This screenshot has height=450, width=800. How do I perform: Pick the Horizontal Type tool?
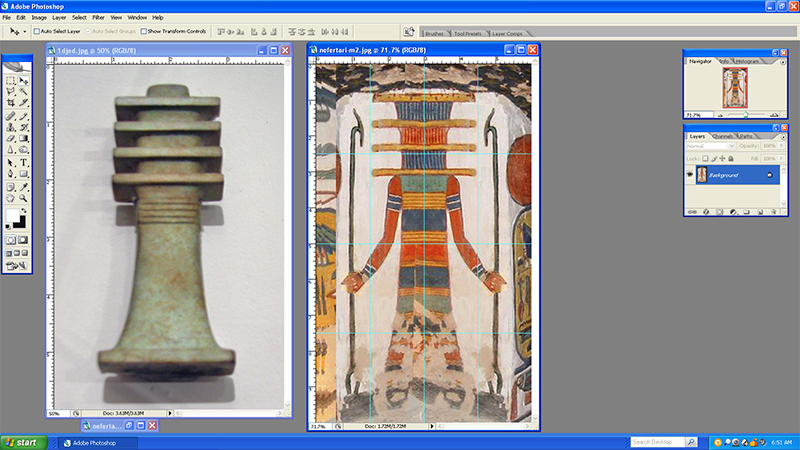pos(24,162)
